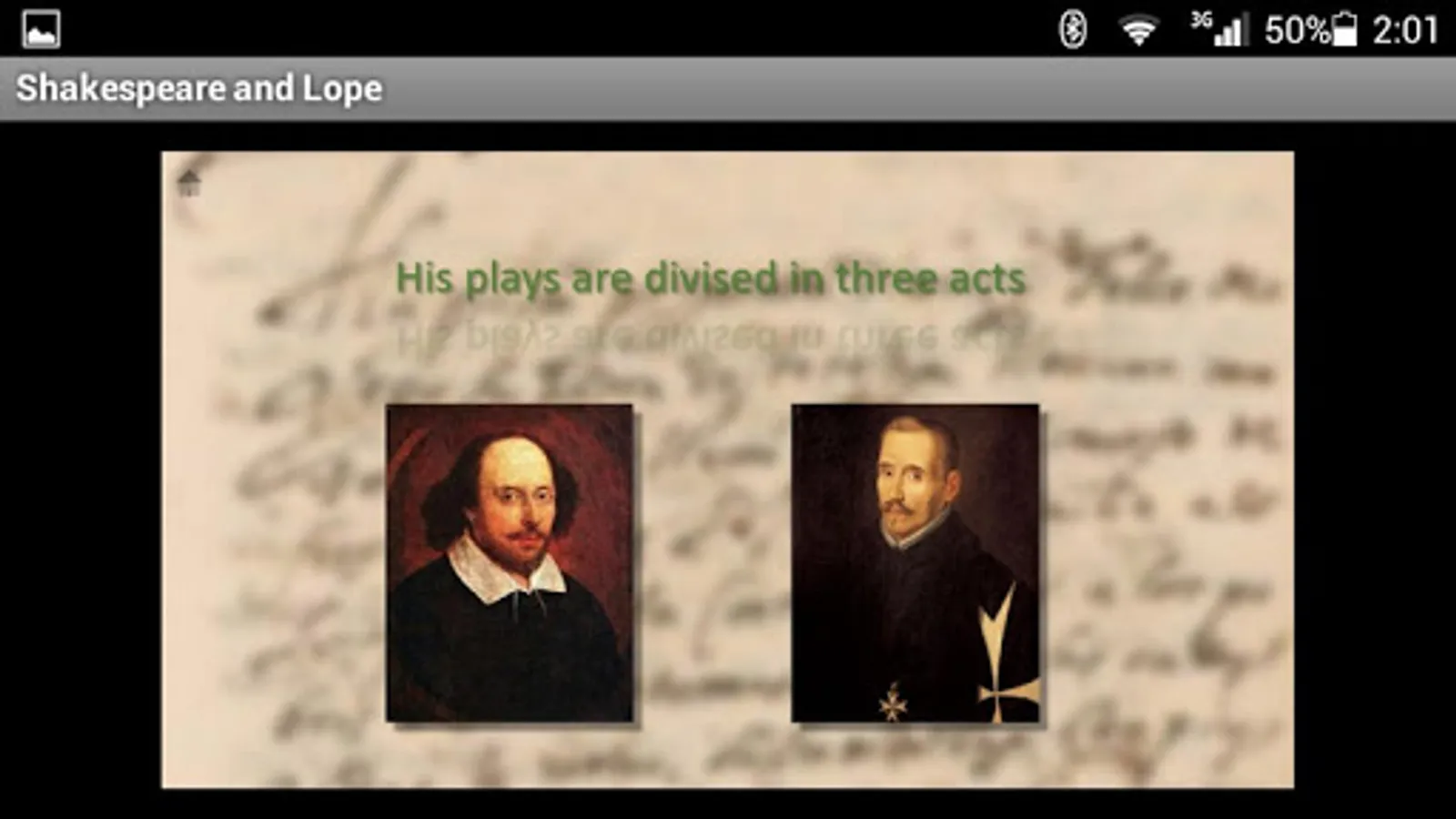Tap the picture notification icon in status bar
This screenshot has width=1456, height=819.
pyautogui.click(x=41, y=29)
